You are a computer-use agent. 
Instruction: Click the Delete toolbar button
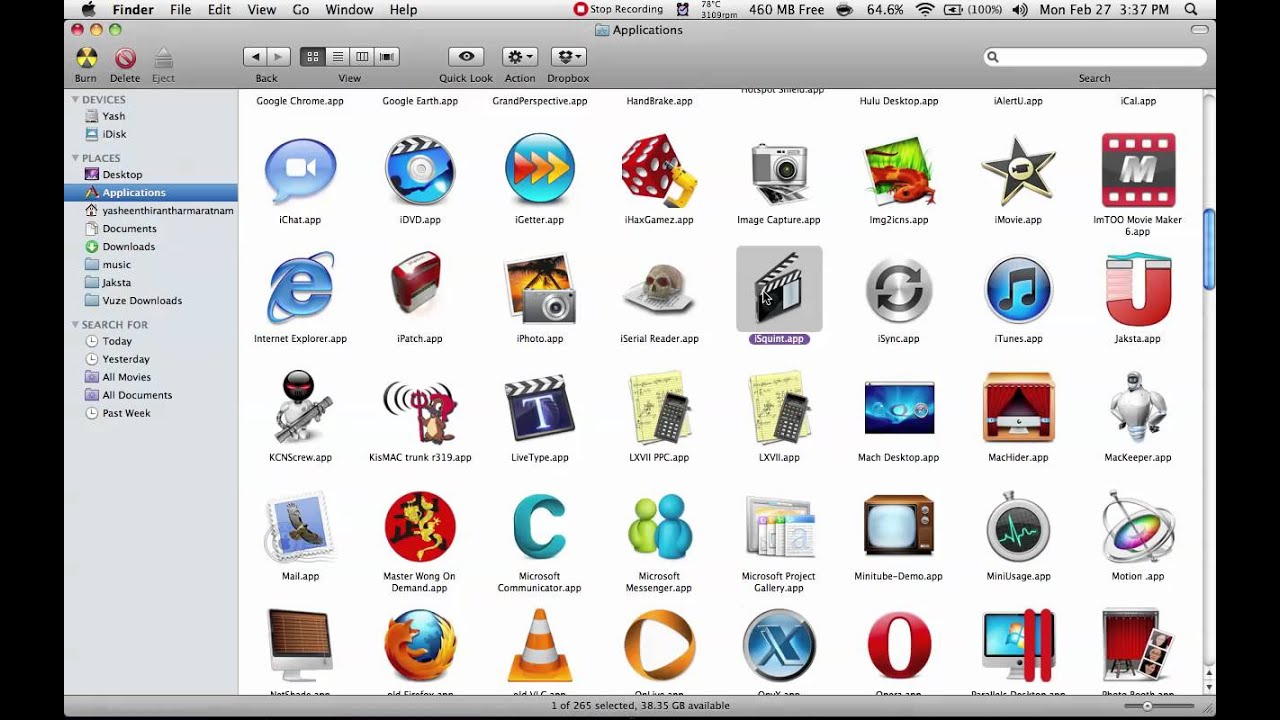(x=125, y=58)
